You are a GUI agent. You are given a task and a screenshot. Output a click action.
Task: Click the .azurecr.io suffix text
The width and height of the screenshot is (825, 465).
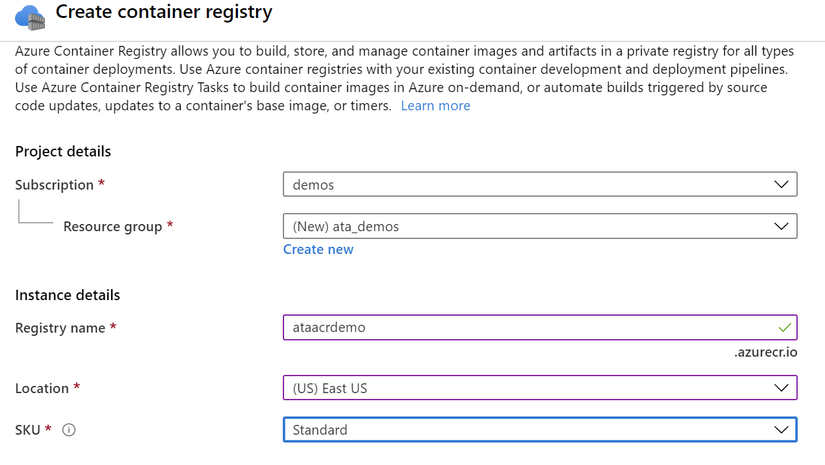coord(766,352)
